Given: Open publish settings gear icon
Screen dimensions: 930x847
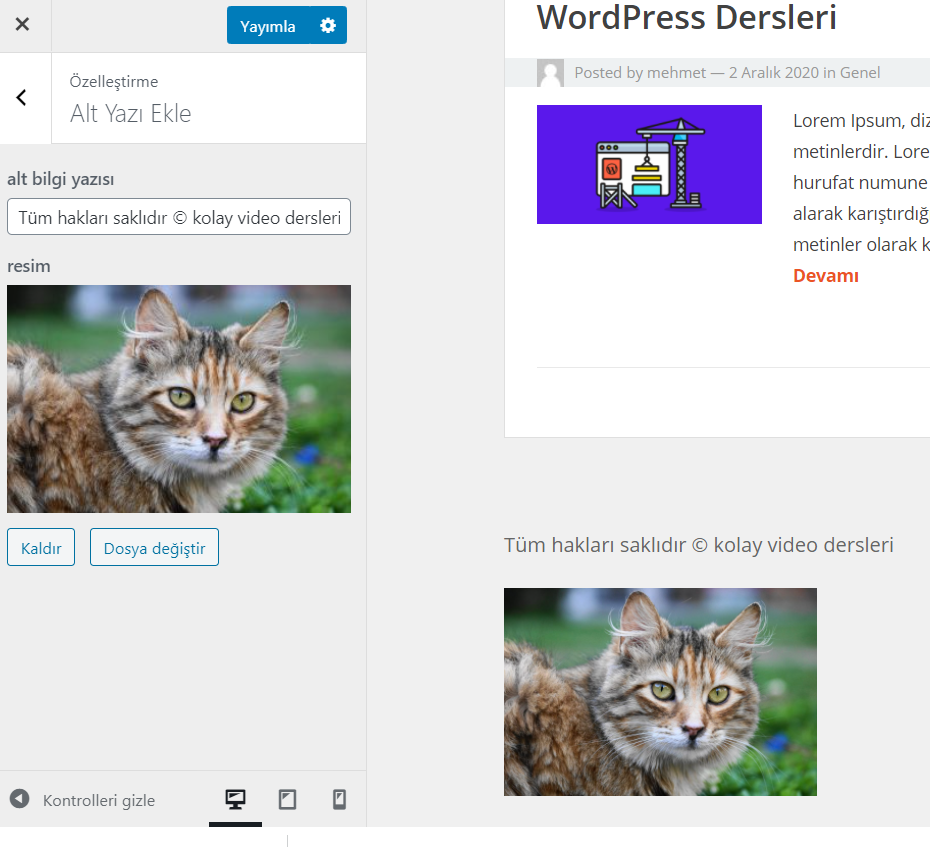Looking at the screenshot, I should click(x=328, y=26).
